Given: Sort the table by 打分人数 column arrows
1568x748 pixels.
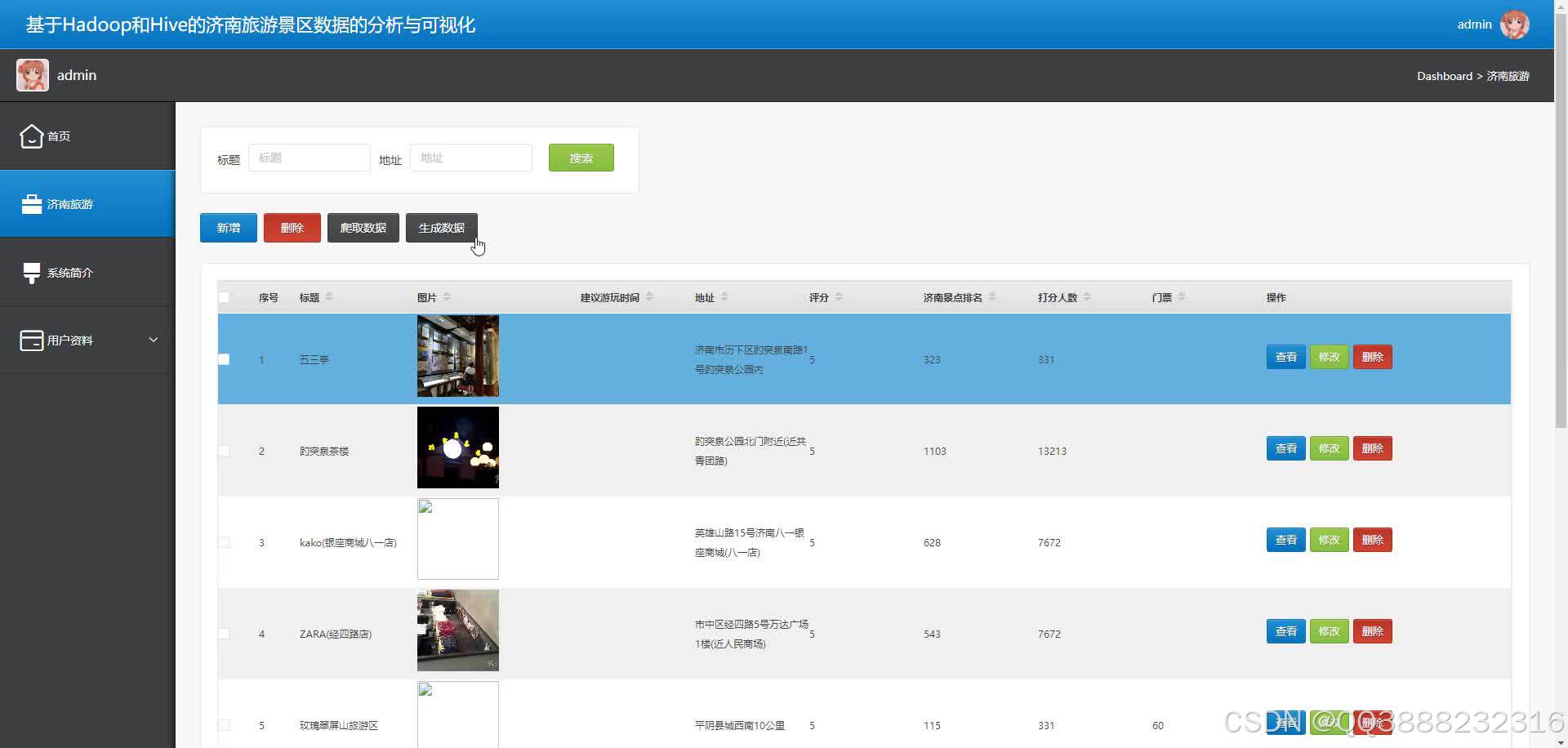Looking at the screenshot, I should 1088,297.
